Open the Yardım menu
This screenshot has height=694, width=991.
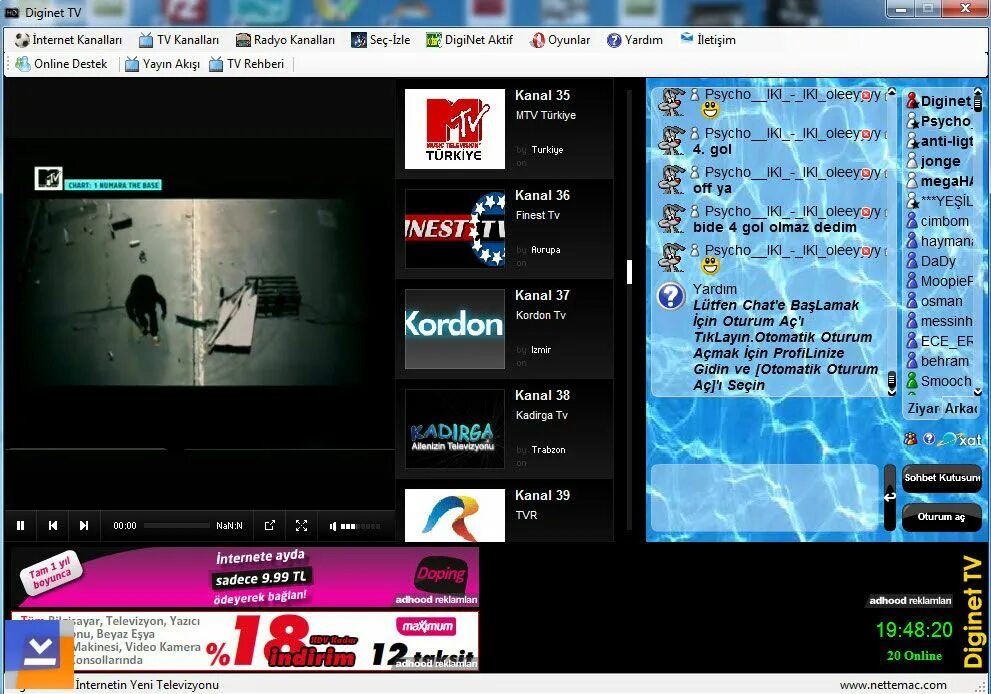pyautogui.click(x=635, y=40)
